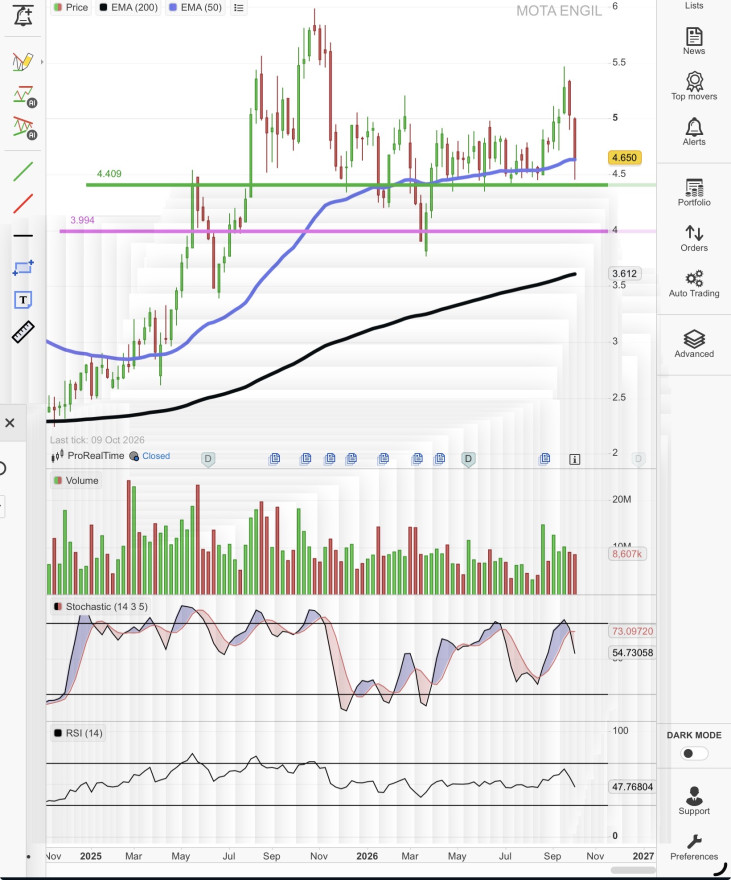Click the MOTA ENGIL instrument title

tap(559, 11)
